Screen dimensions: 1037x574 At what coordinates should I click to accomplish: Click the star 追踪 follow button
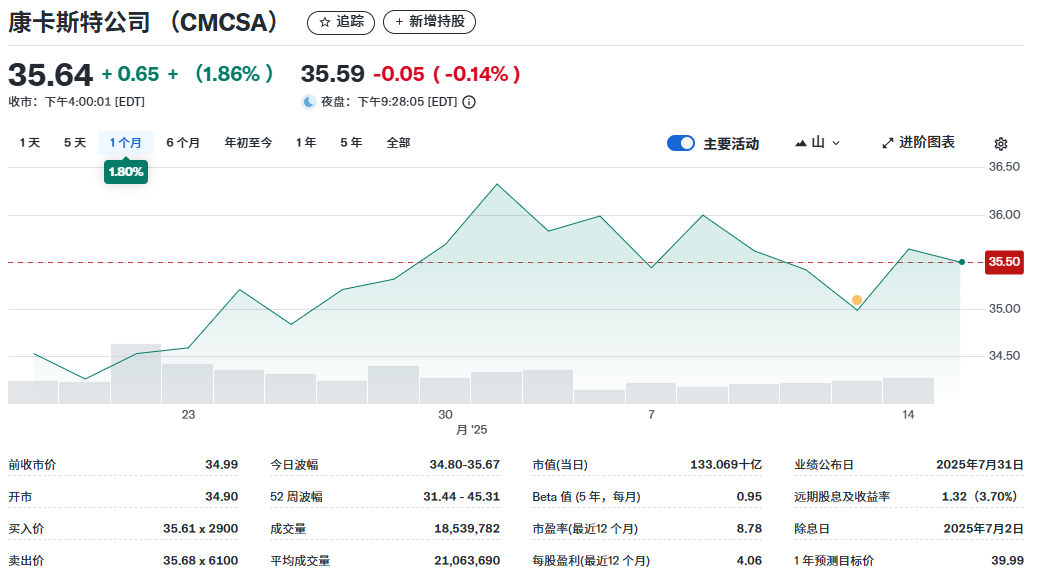tap(341, 22)
